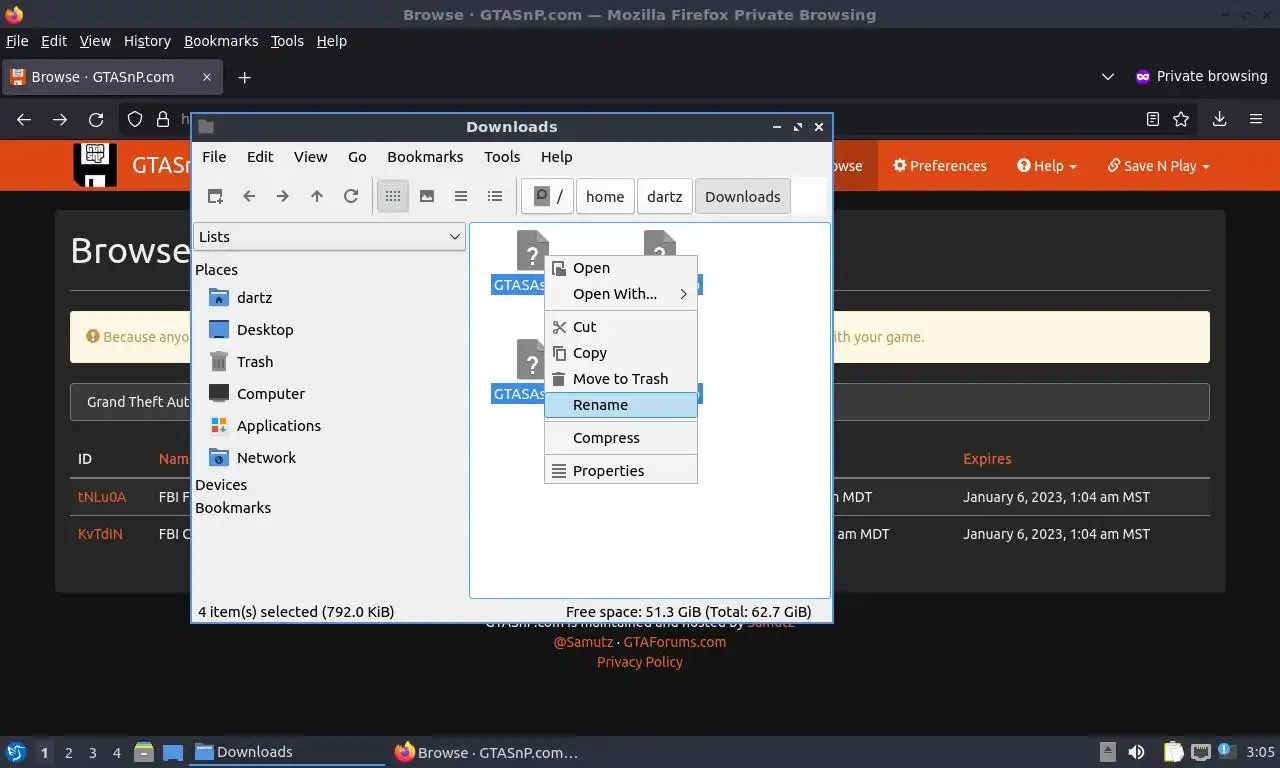
Task: Expand the 'Open With...' submenu
Action: pos(620,294)
